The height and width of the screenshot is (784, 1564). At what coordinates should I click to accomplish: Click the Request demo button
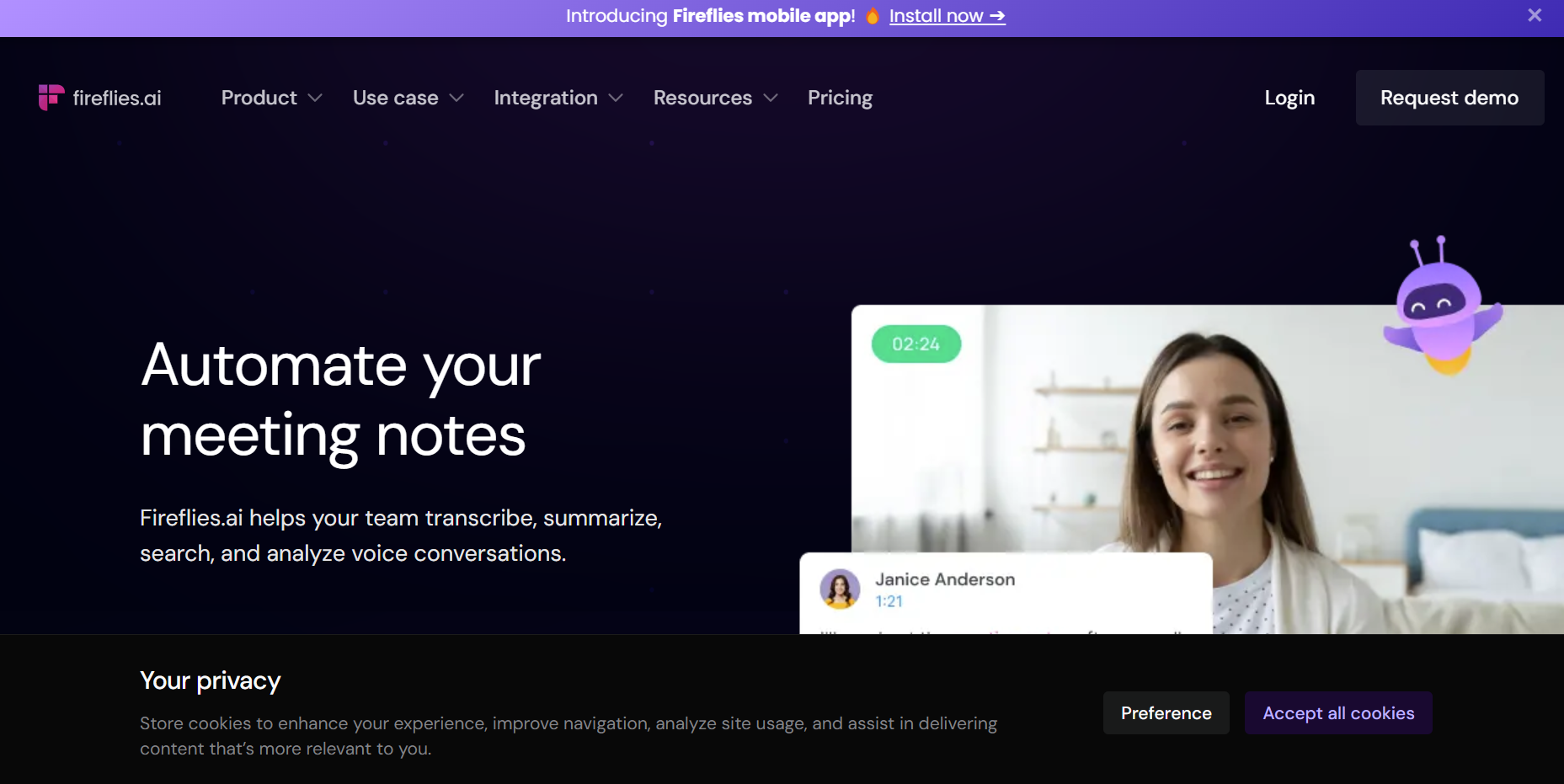click(x=1449, y=98)
